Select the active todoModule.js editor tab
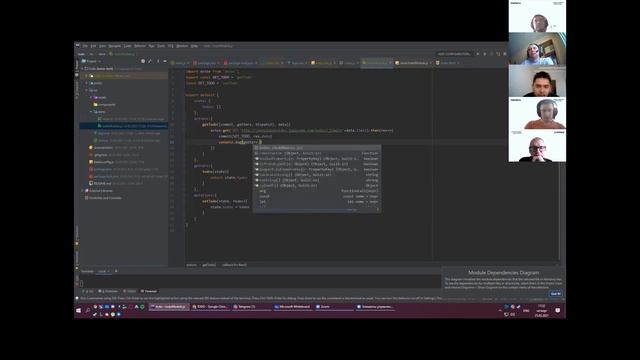640x360 pixels. [x=376, y=63]
